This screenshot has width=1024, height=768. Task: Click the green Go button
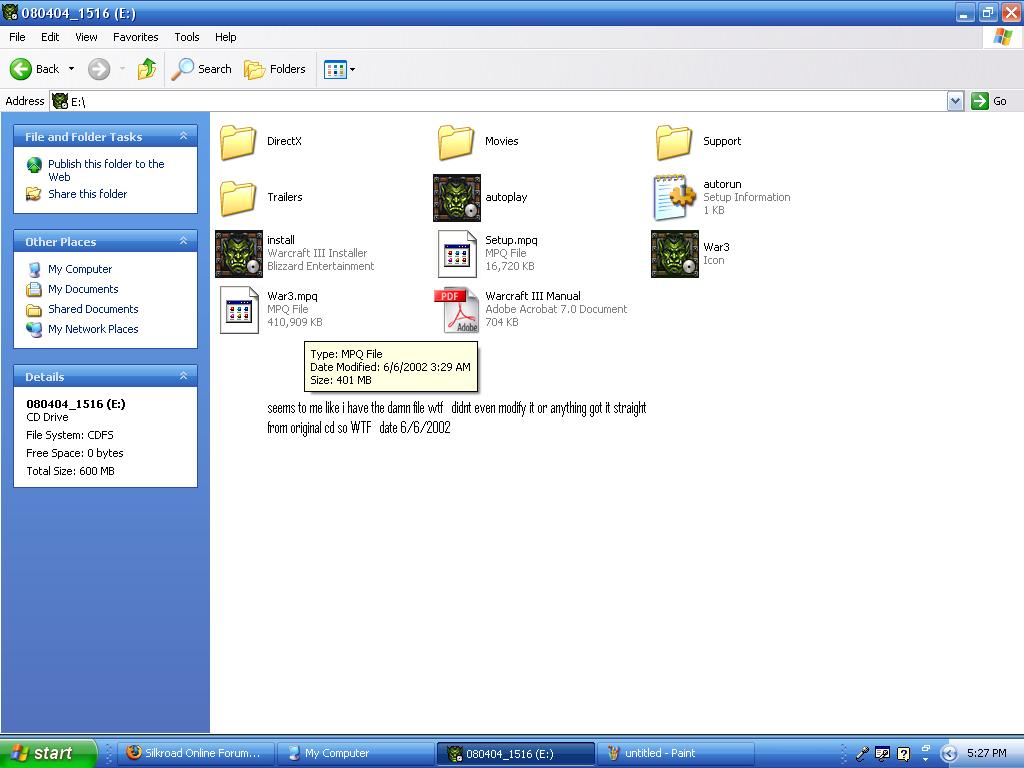[989, 101]
